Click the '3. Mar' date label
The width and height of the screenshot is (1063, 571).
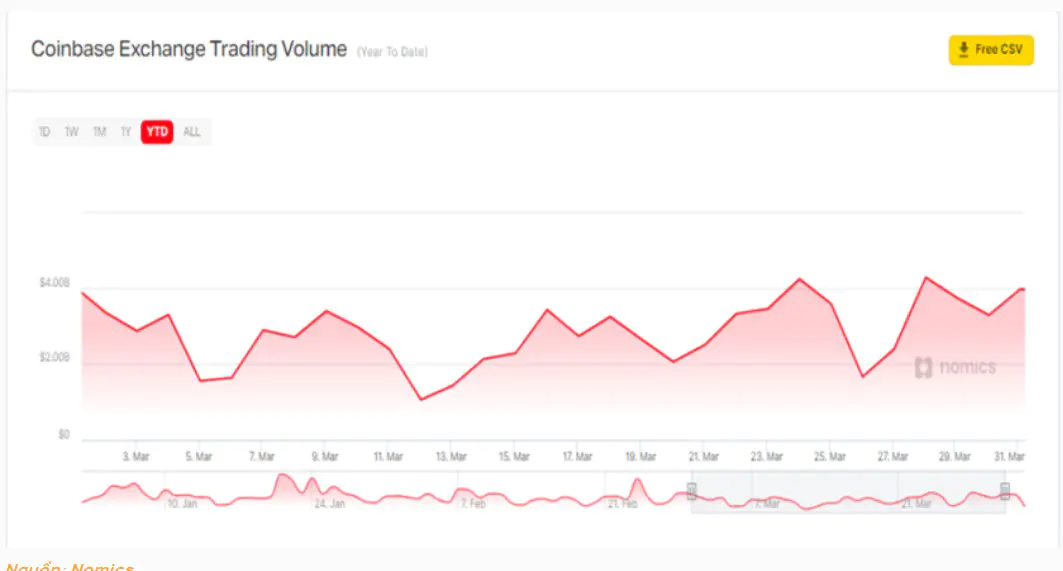pos(136,456)
